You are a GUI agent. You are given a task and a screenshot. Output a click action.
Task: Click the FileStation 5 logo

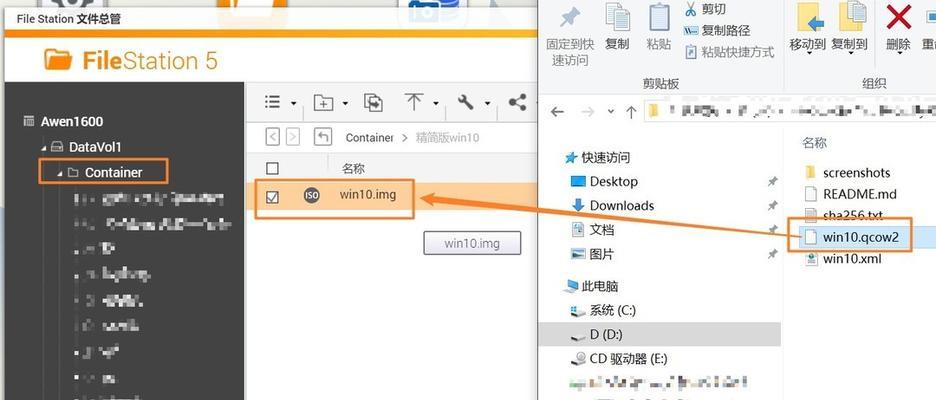click(x=131, y=60)
